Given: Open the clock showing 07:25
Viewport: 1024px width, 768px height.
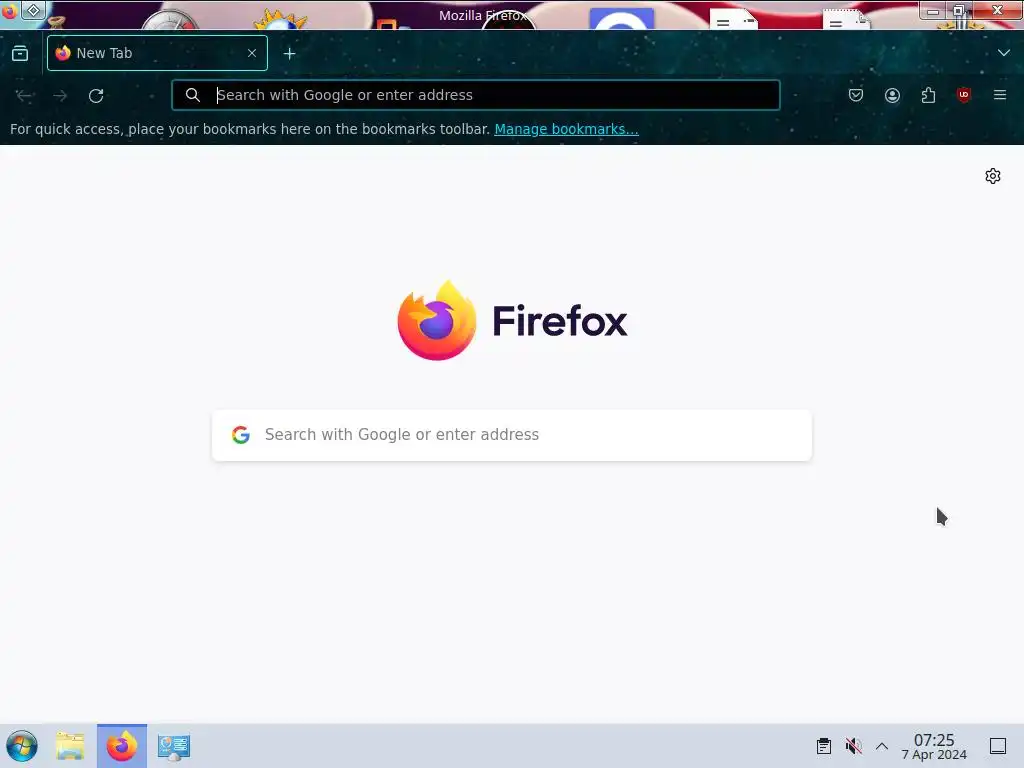Looking at the screenshot, I should (x=934, y=746).
